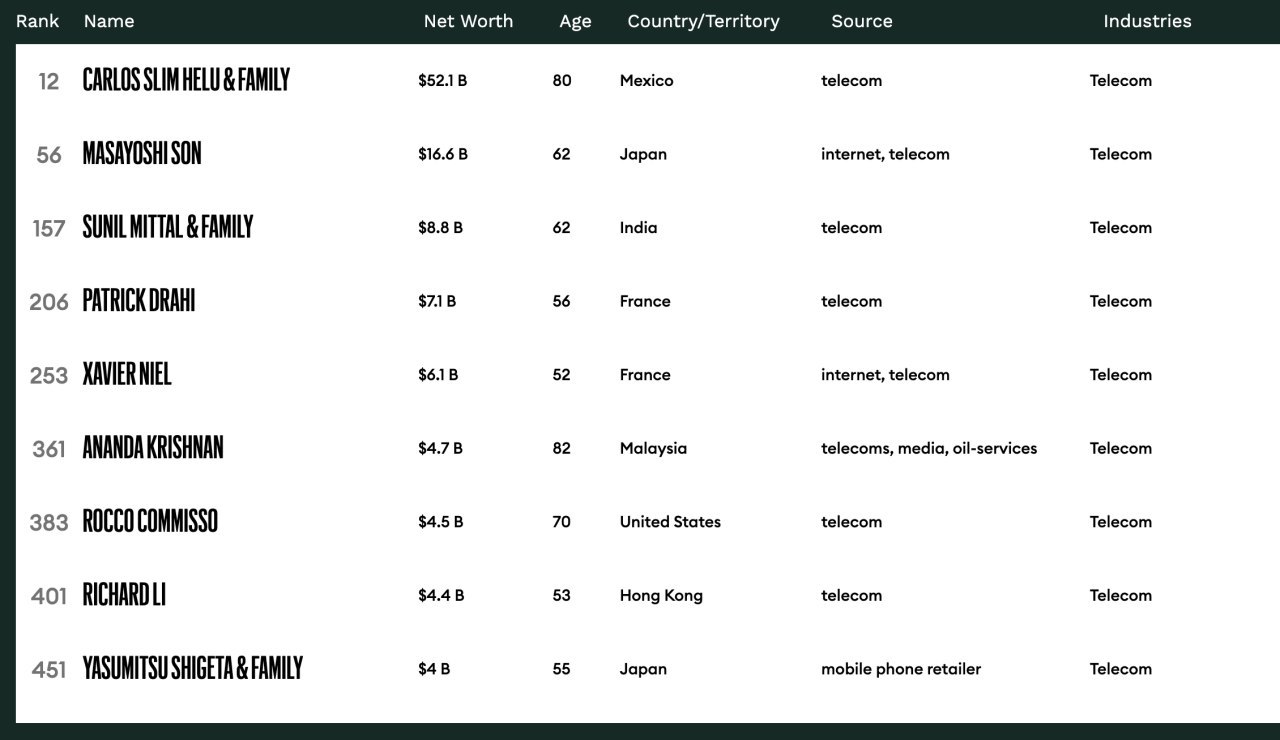Click source 'internet, telecom' in Xavier Niel row
Screen dimensions: 1280x740
point(885,374)
